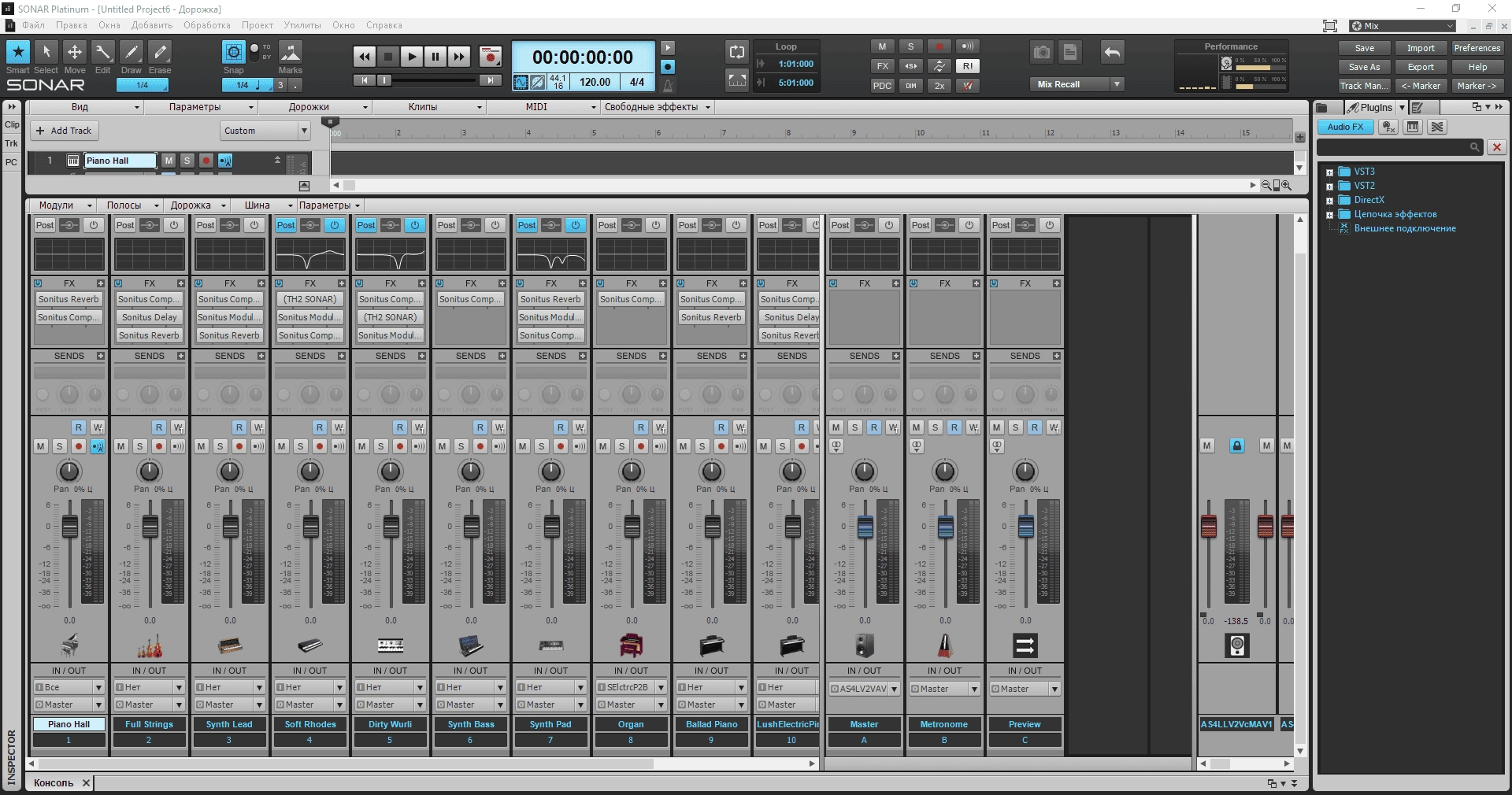Click the Stop transport button

point(387,57)
